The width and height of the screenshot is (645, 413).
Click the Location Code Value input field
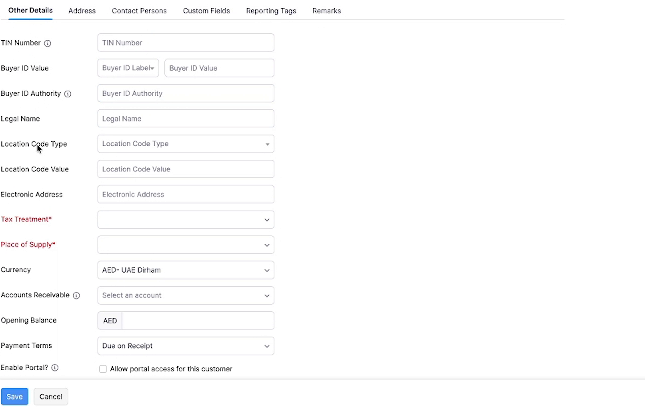pyautogui.click(x=186, y=169)
